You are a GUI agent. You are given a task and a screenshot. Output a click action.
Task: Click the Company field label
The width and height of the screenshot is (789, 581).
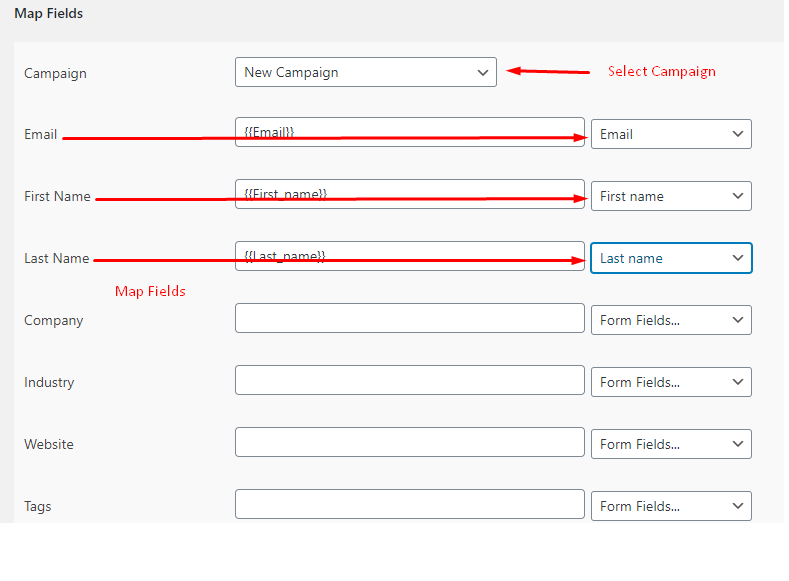click(x=54, y=320)
